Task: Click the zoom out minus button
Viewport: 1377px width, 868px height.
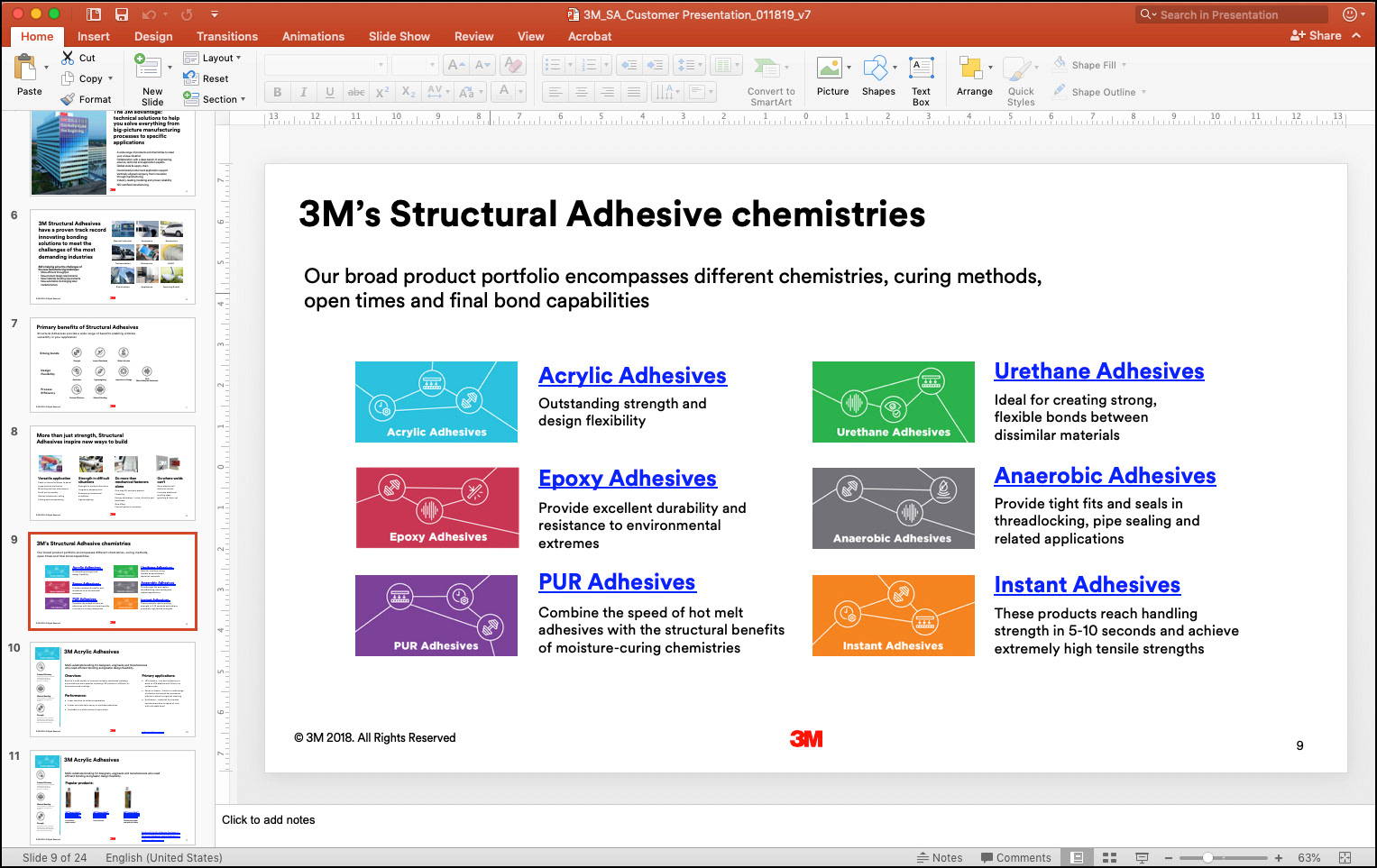Action: pos(1169,857)
